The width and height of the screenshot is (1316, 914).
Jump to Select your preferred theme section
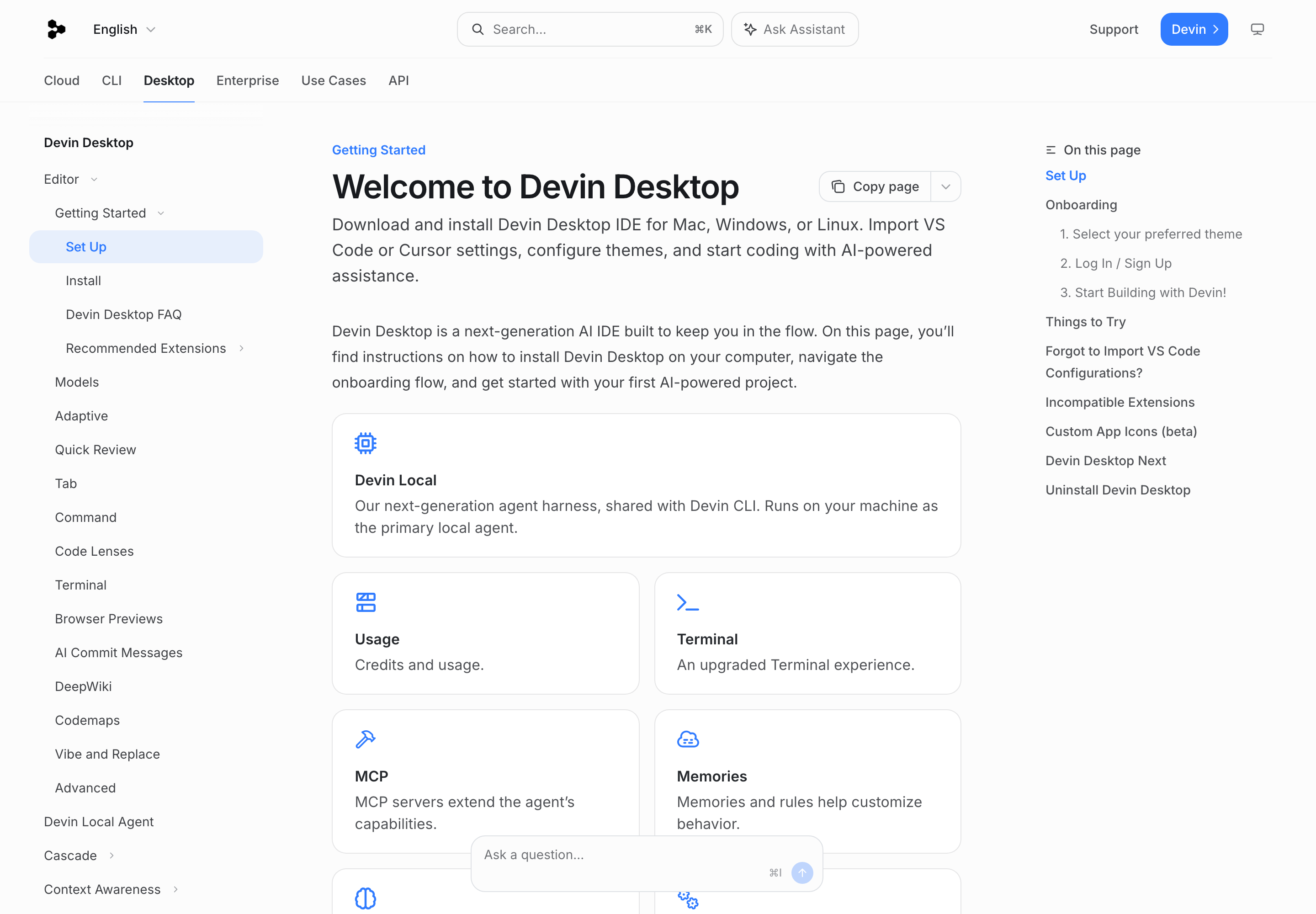[1151, 234]
